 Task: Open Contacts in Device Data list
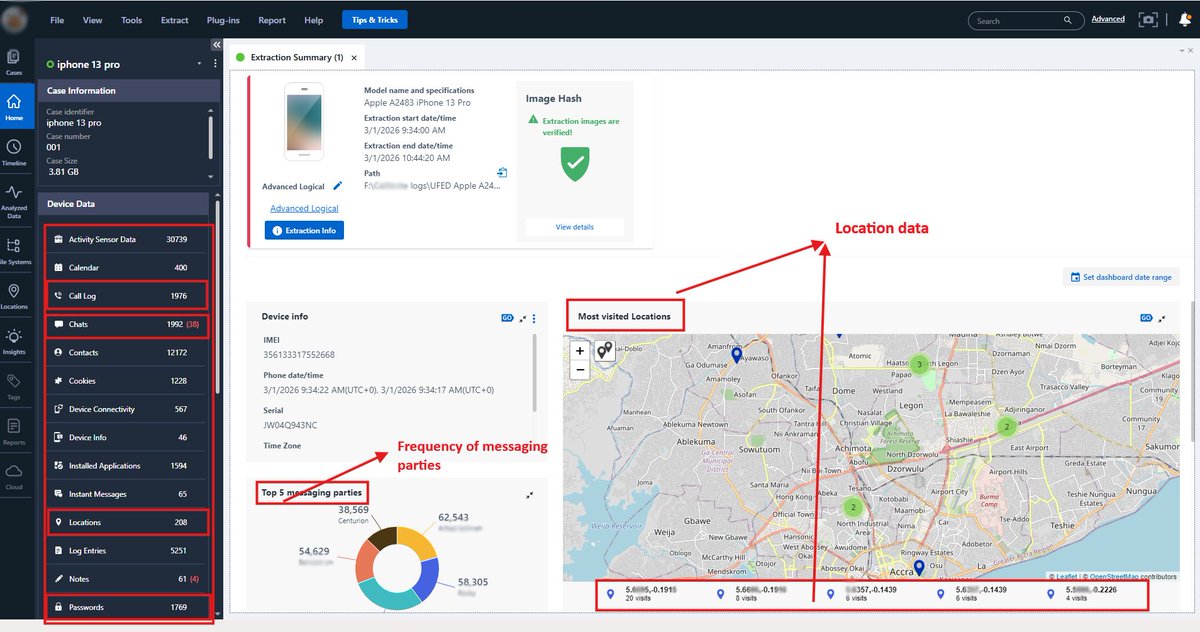pos(127,353)
